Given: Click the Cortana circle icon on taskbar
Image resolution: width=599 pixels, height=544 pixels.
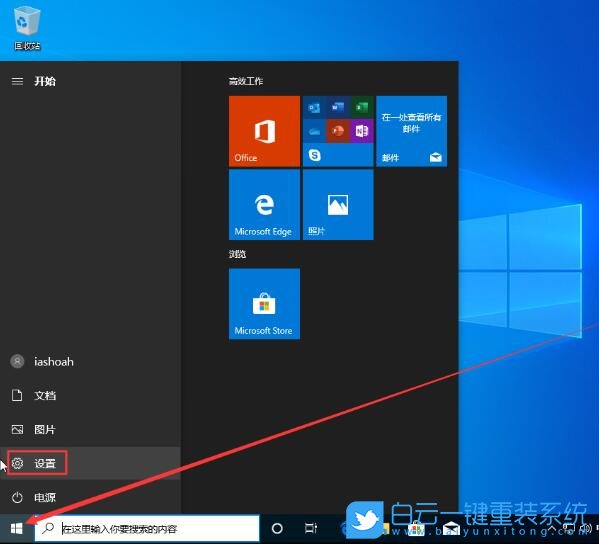Looking at the screenshot, I should pos(277,528).
